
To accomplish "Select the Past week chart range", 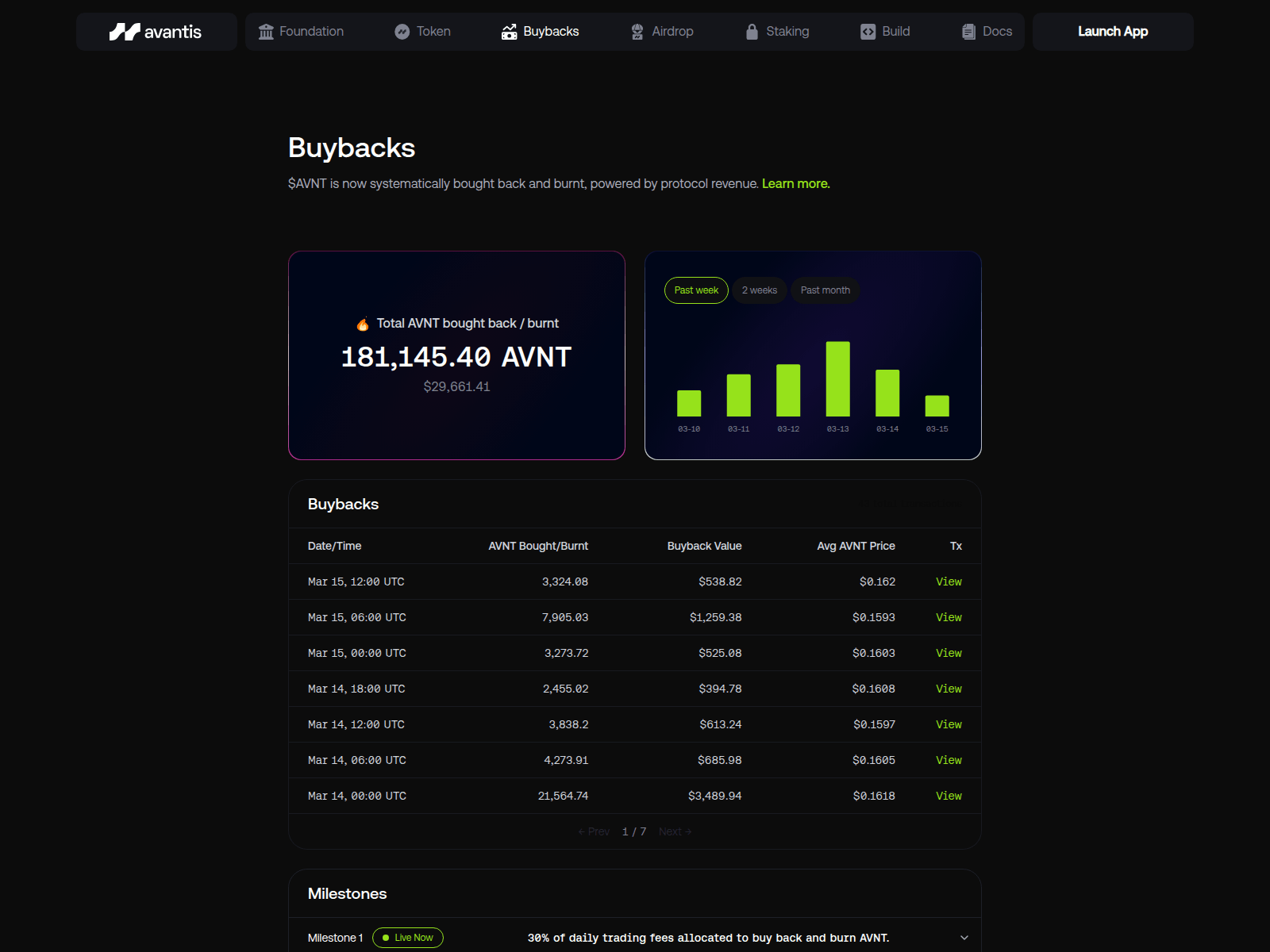I will coord(696,290).
